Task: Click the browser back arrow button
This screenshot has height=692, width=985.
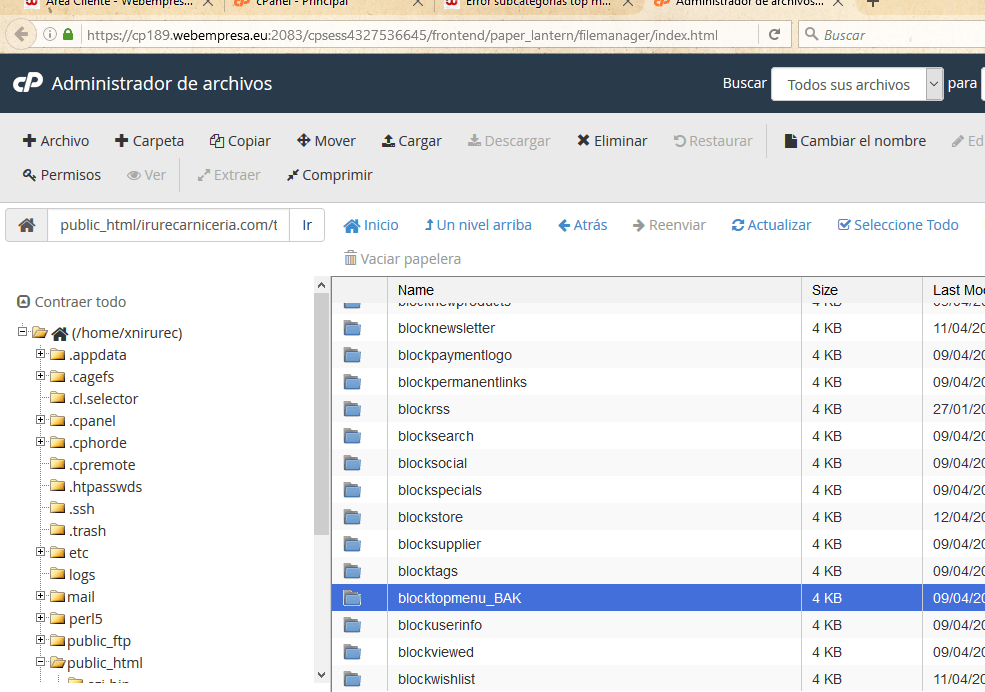Action: (21, 34)
